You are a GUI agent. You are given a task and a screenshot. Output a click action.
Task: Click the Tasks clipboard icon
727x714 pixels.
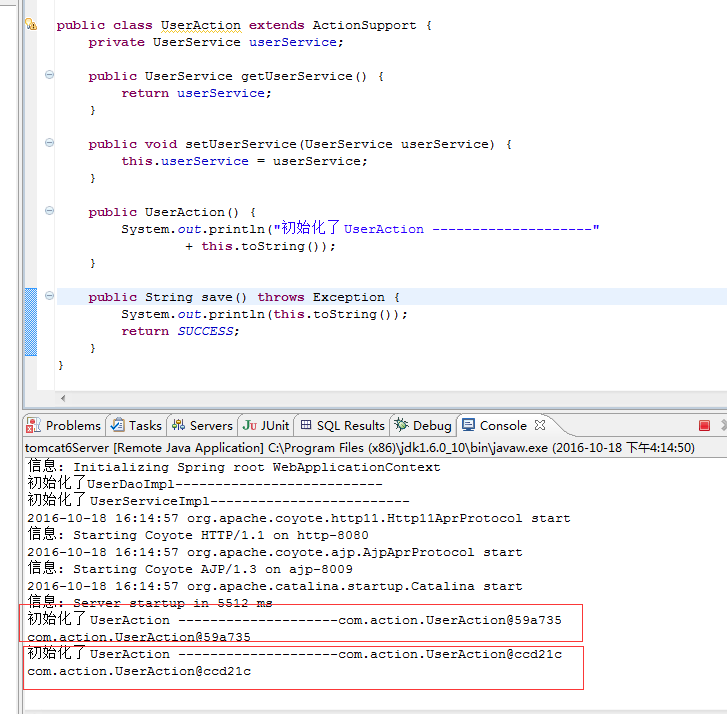(x=118, y=425)
